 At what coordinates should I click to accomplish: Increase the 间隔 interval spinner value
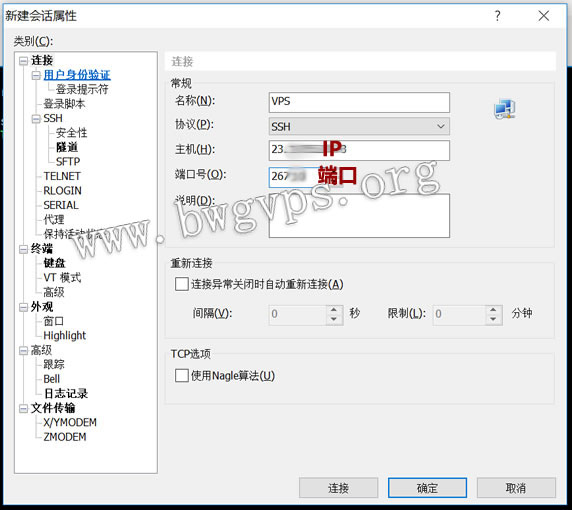pyautogui.click(x=334, y=310)
